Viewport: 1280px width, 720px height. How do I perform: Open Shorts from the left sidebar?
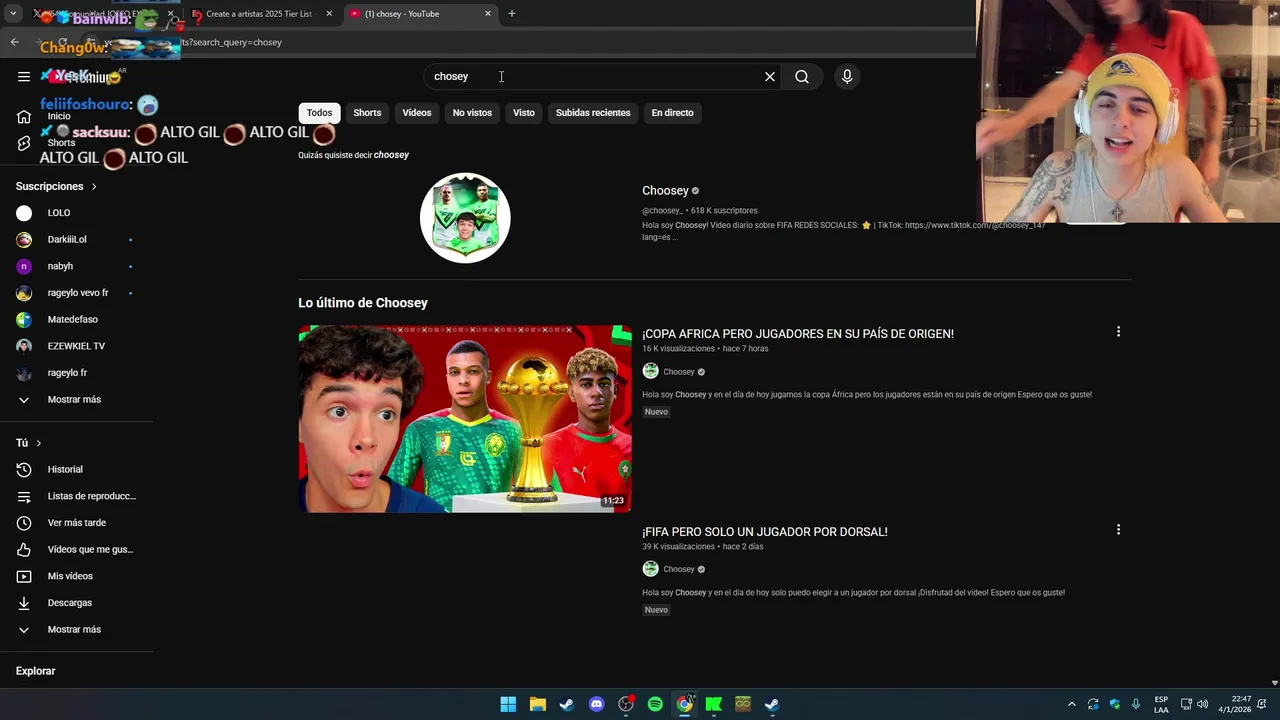61,143
